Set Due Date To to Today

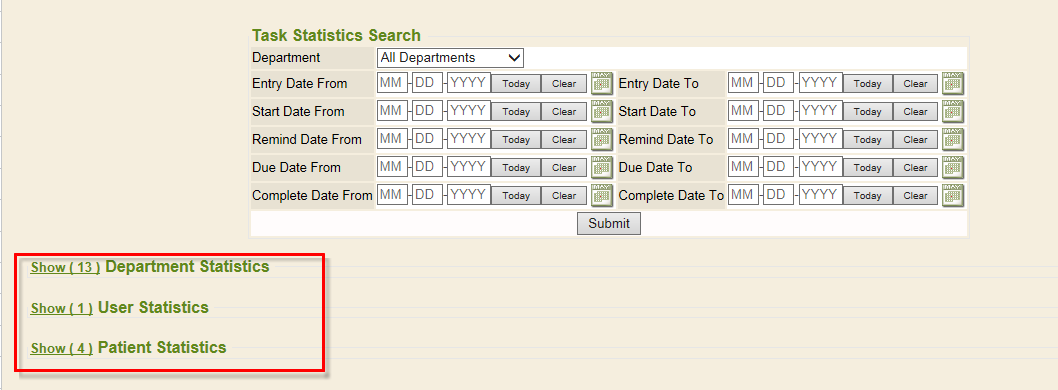pos(867,168)
